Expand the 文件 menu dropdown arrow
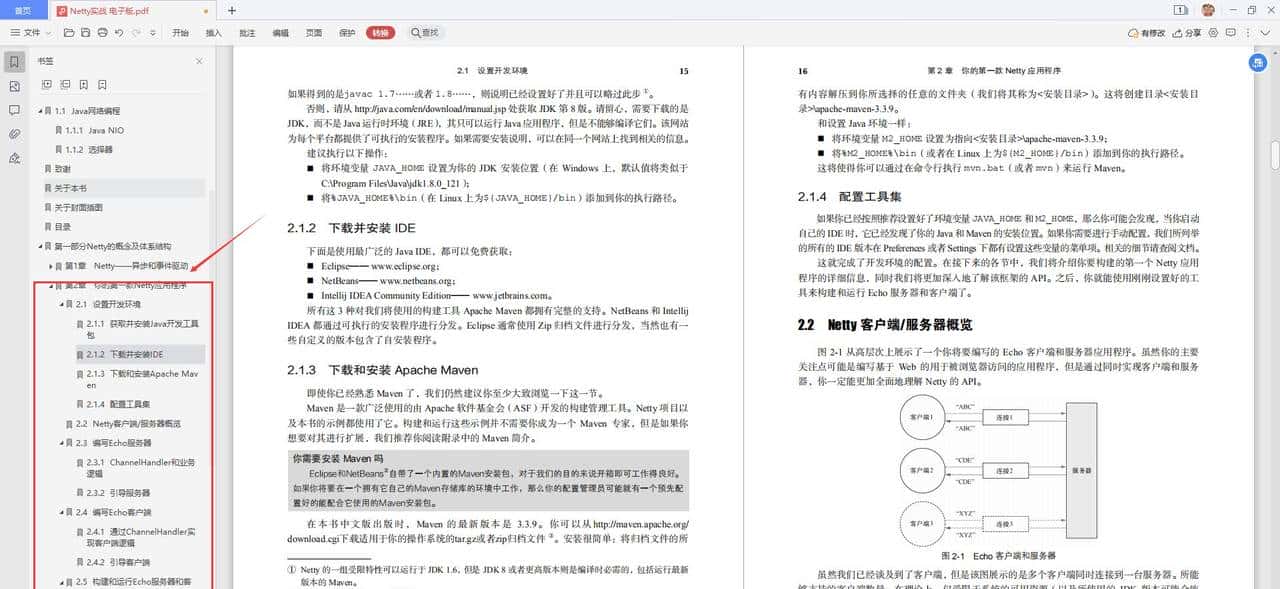Viewport: 1280px width, 589px height. pos(51,33)
